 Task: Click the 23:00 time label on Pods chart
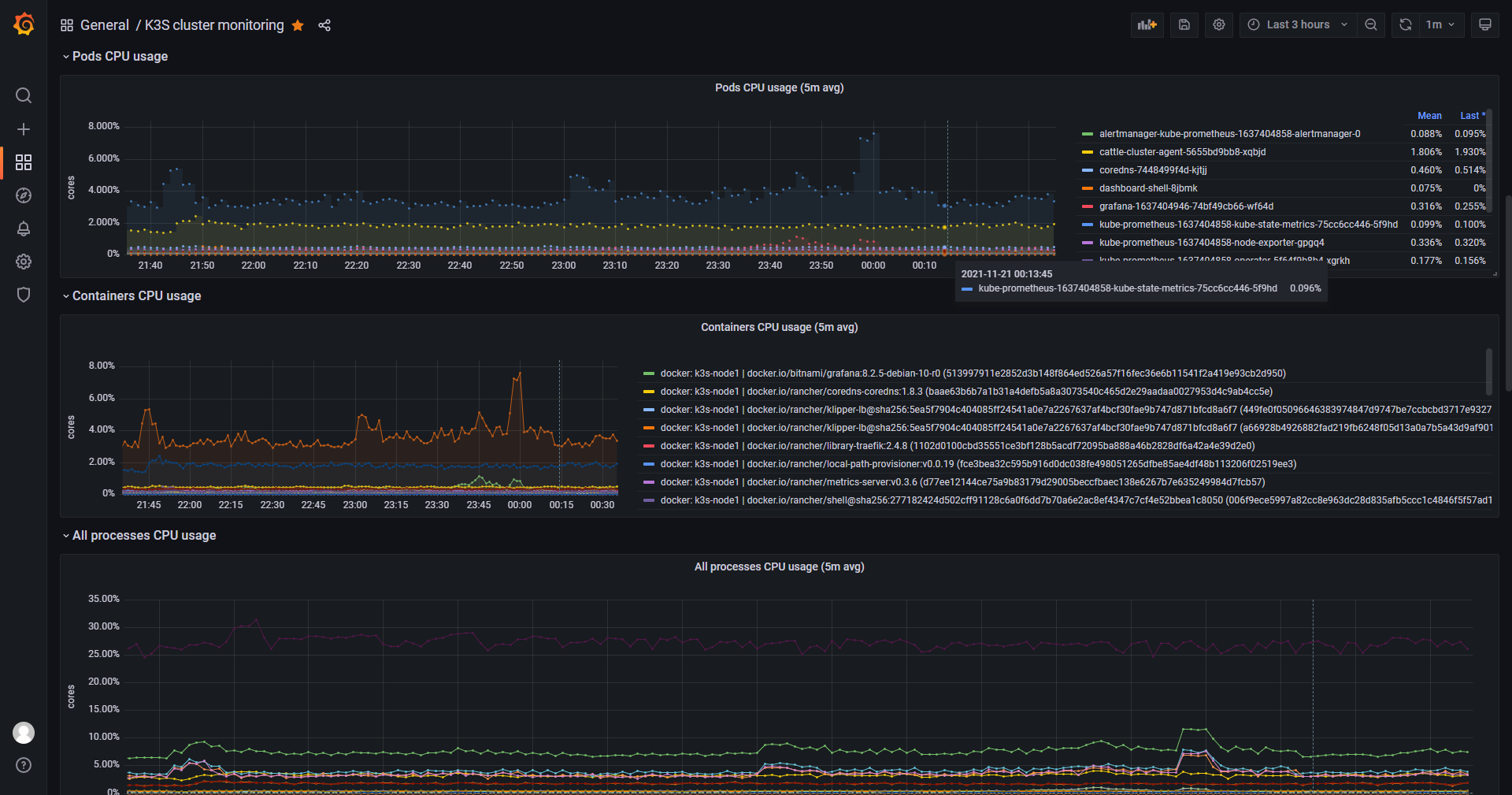(564, 266)
